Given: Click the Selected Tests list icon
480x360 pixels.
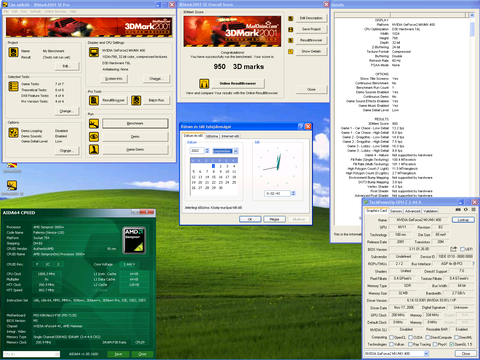Looking at the screenshot, I should (13, 86).
